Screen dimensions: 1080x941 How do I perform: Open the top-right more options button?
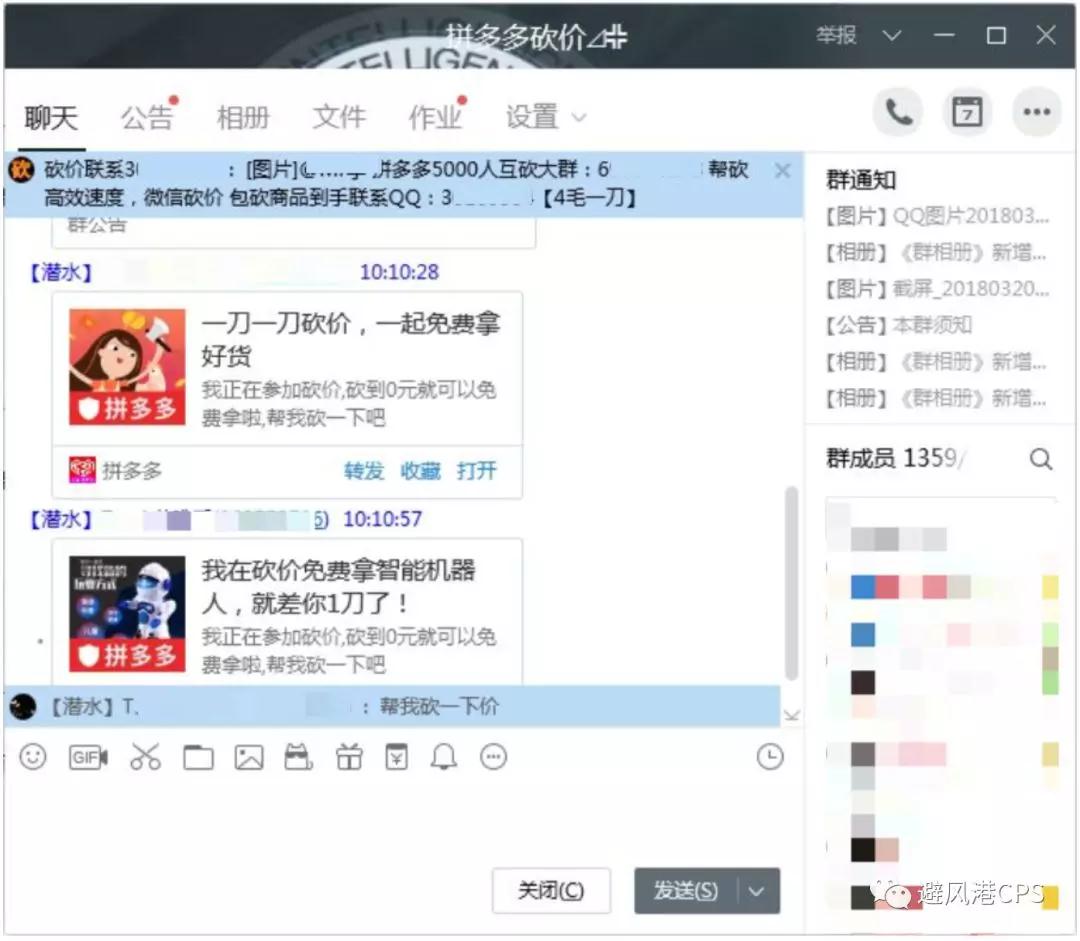click(x=1036, y=112)
